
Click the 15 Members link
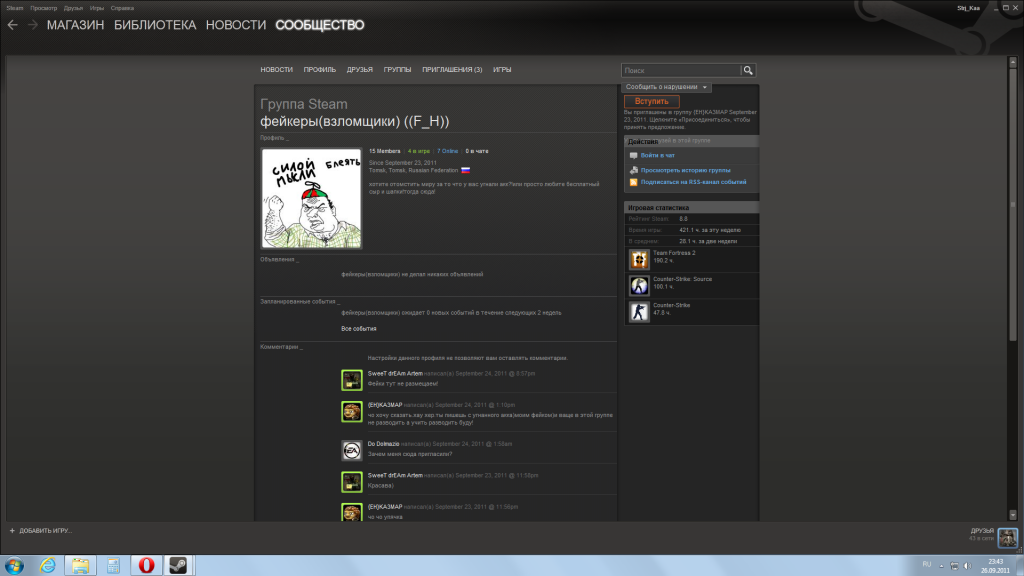pyautogui.click(x=385, y=152)
